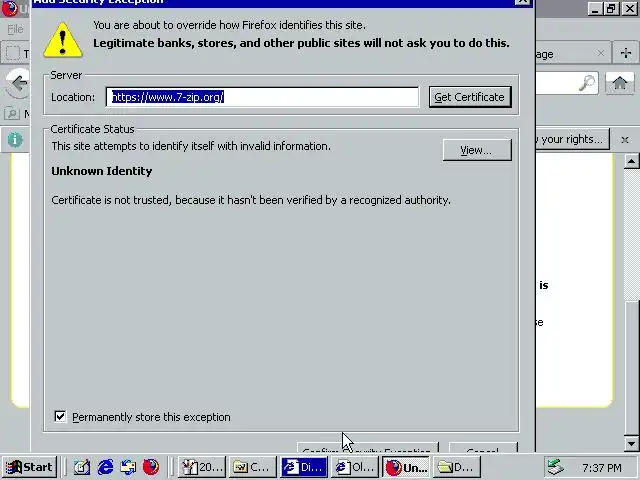Click the scrollbar up arrow in Firefox

[x=631, y=161]
